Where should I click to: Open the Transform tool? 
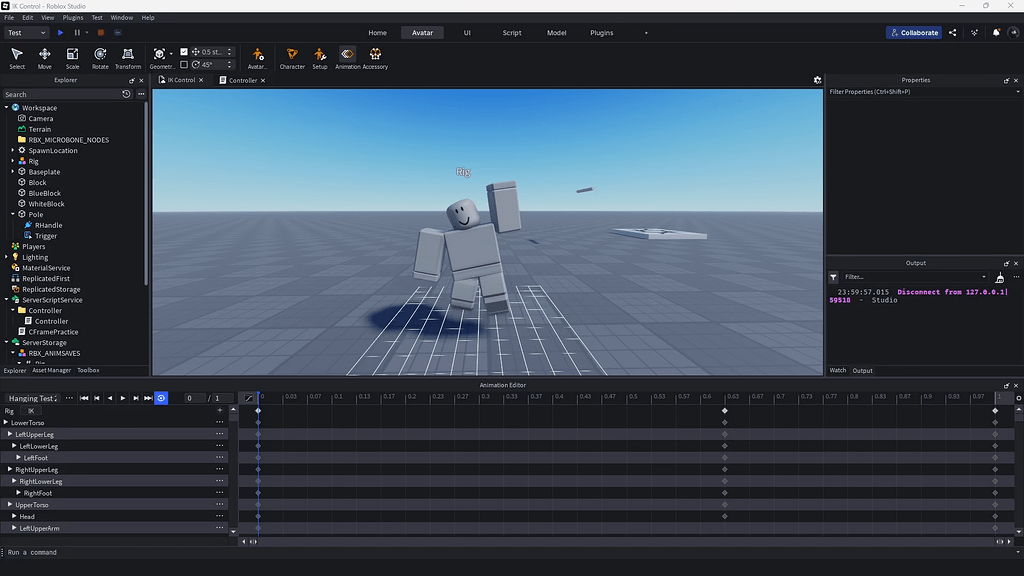tap(128, 57)
